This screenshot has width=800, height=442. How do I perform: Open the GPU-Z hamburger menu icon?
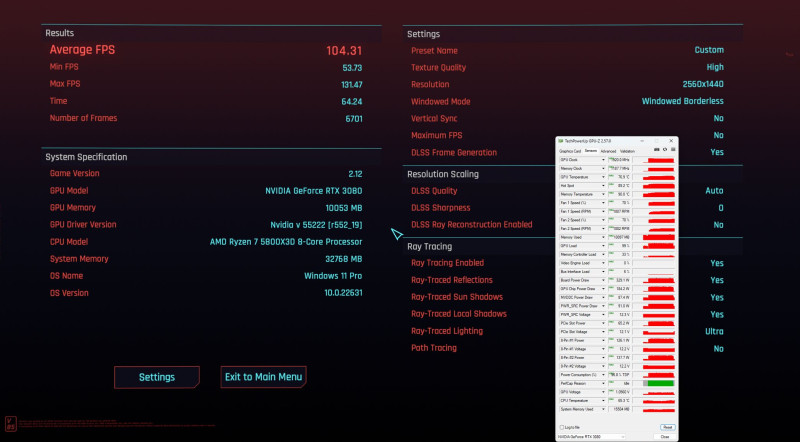tap(673, 150)
